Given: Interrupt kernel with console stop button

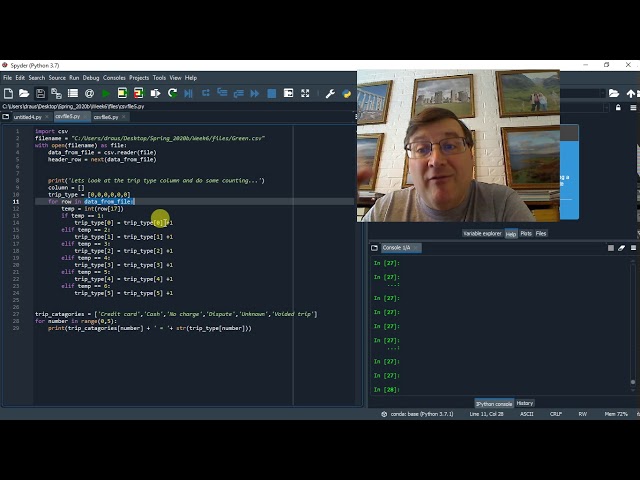Looking at the screenshot, I should 611,248.
